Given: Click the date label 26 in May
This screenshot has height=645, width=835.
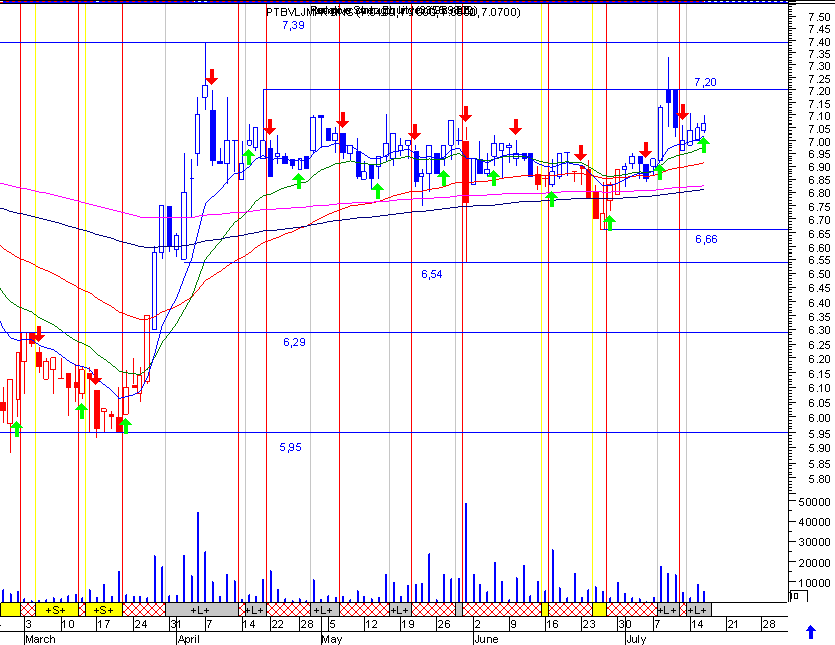Looking at the screenshot, I should 444,624.
